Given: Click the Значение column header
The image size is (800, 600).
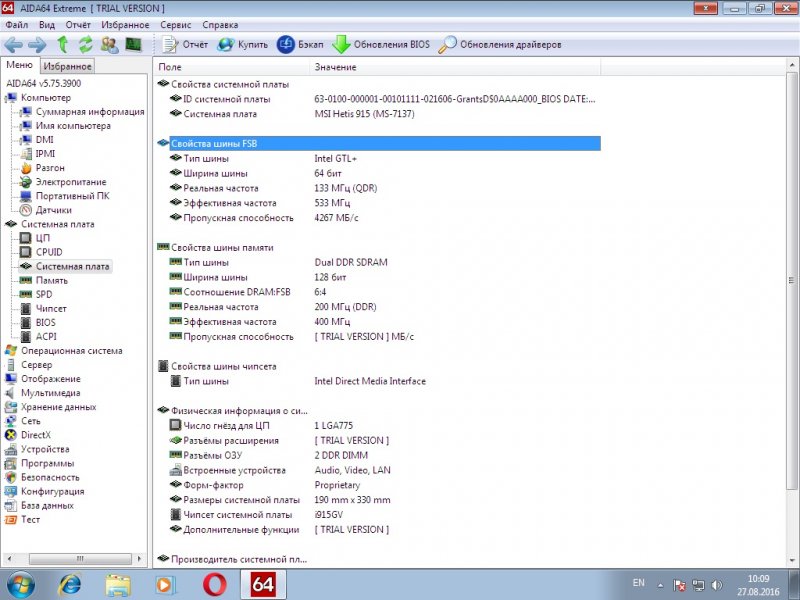Looking at the screenshot, I should pos(335,66).
